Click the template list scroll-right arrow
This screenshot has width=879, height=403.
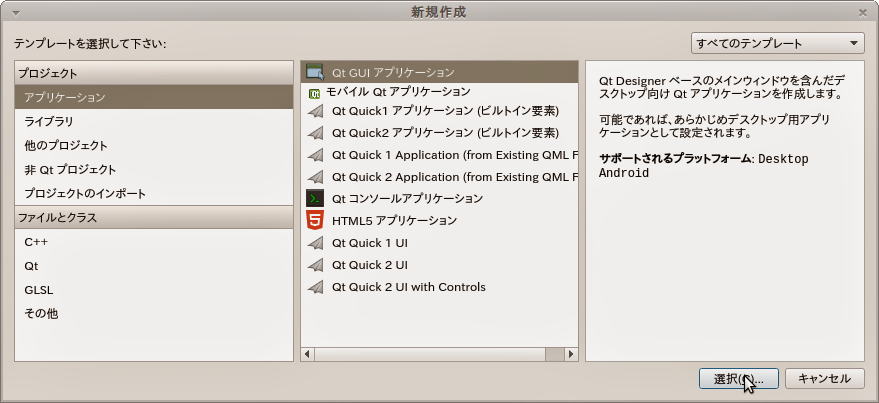coord(571,354)
